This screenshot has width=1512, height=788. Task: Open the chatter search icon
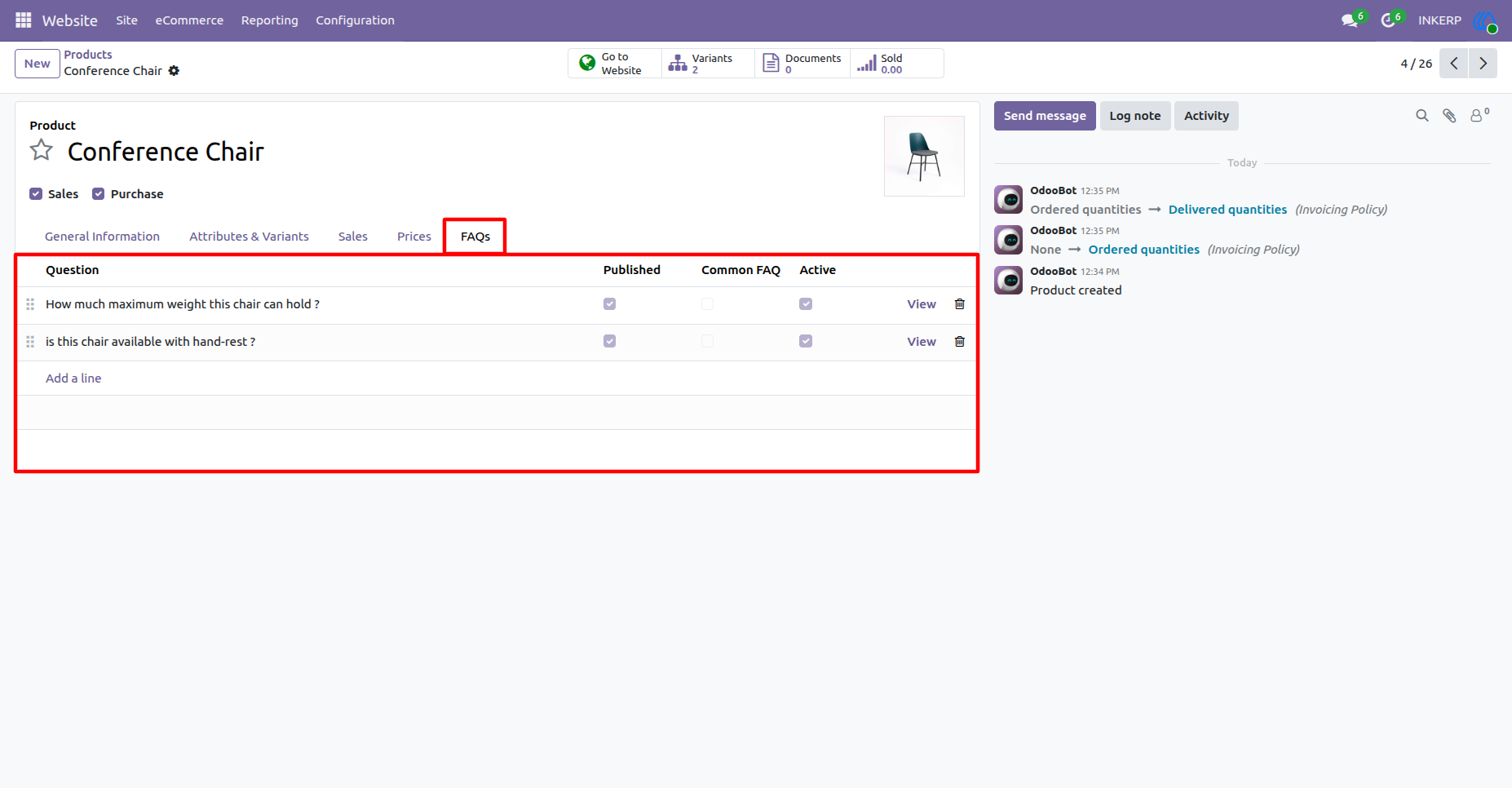1422,116
